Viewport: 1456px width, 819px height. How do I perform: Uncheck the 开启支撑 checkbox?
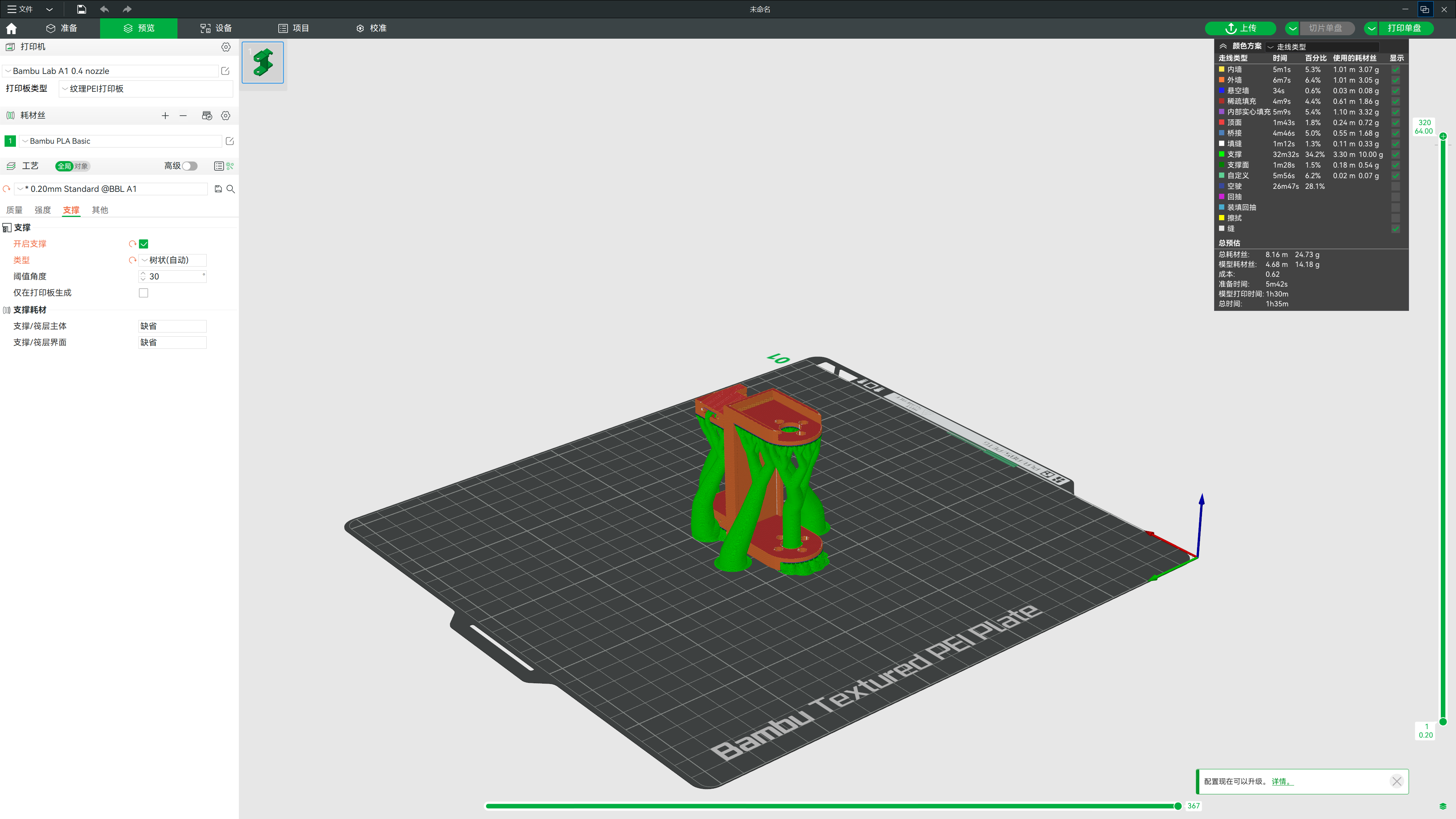pos(144,243)
